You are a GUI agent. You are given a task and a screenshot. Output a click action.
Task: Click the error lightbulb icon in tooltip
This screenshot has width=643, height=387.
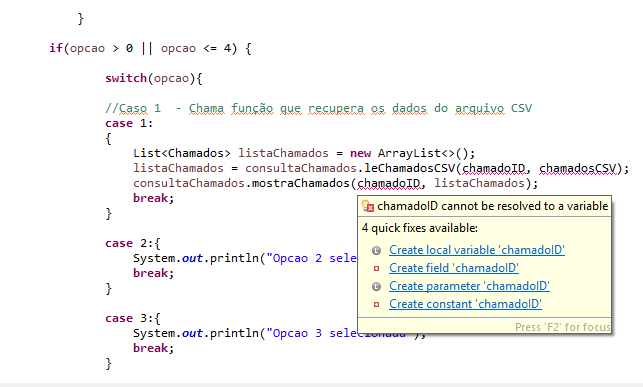pyautogui.click(x=368, y=206)
